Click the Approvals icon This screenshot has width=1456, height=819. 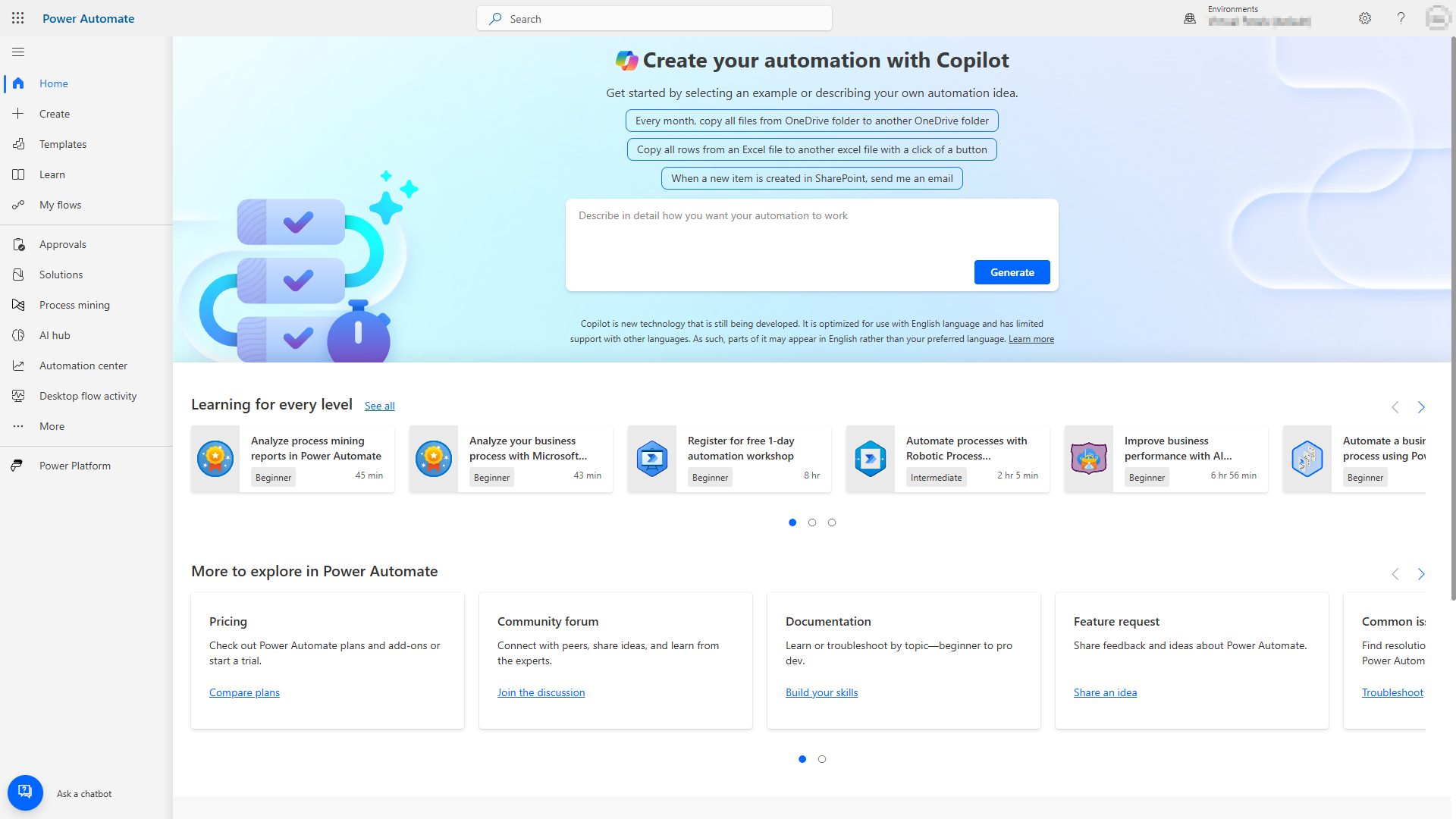[x=18, y=244]
